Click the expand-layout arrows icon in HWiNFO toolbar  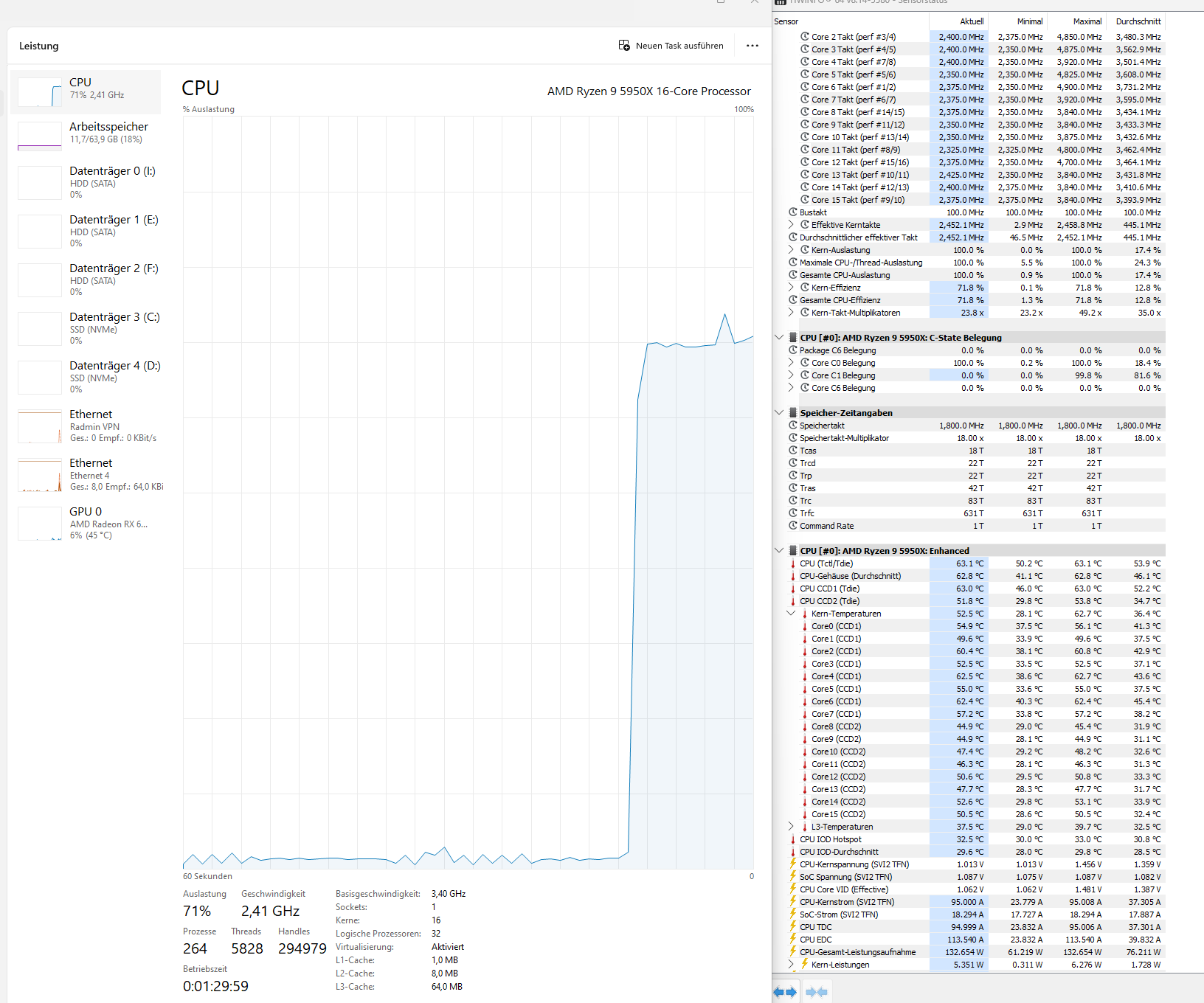coord(785,992)
